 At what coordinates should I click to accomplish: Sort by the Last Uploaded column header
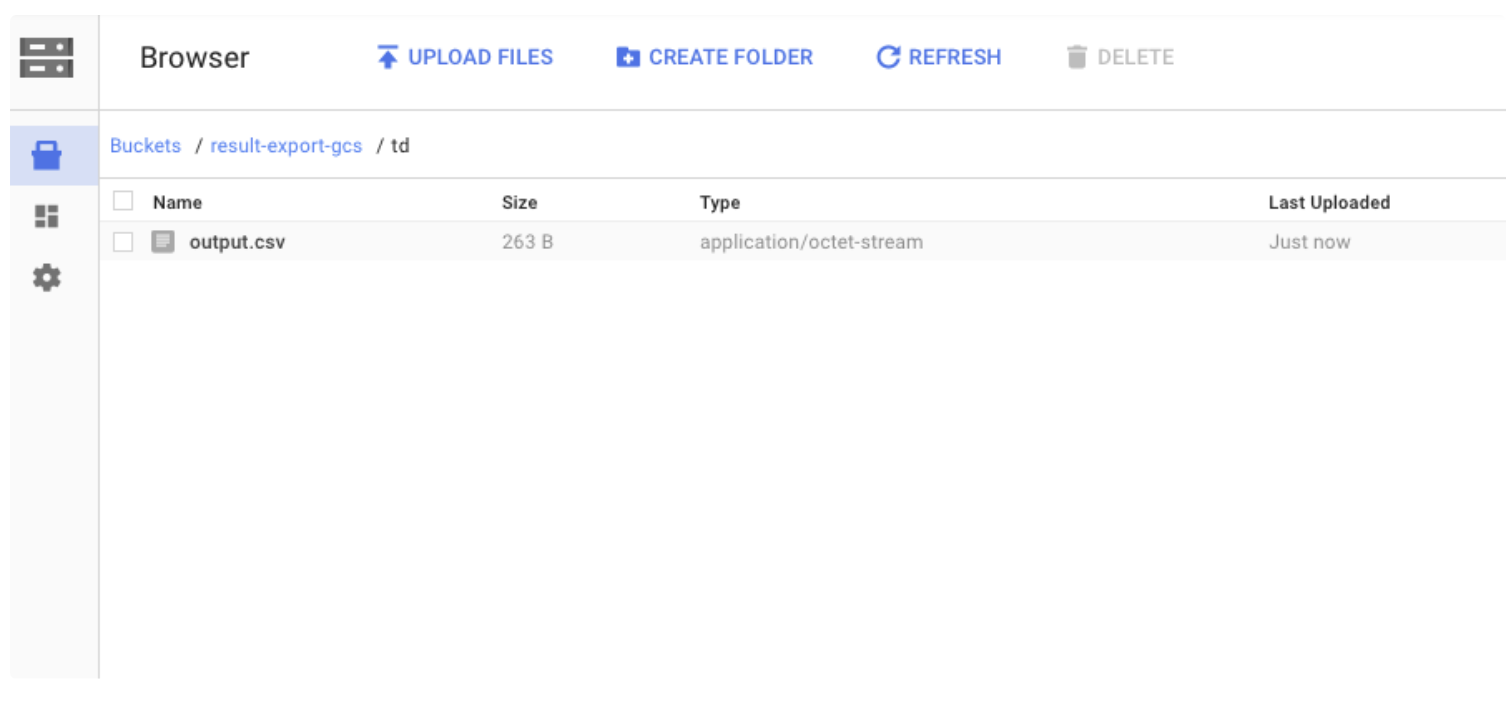pos(1328,202)
